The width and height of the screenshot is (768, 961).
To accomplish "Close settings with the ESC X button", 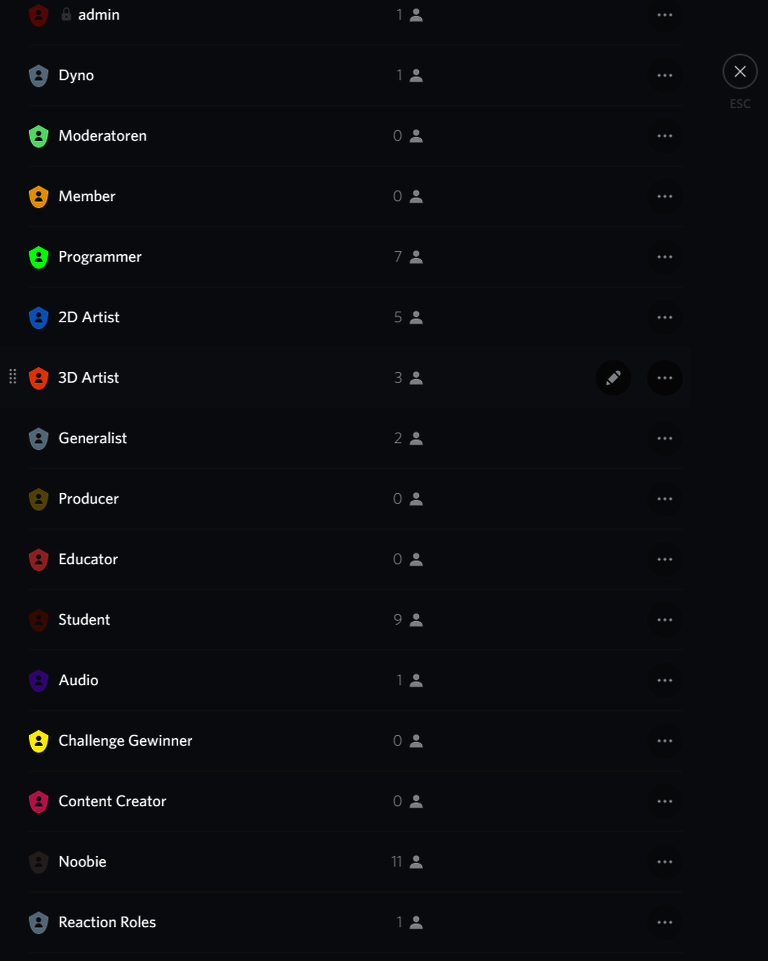I will 740,71.
